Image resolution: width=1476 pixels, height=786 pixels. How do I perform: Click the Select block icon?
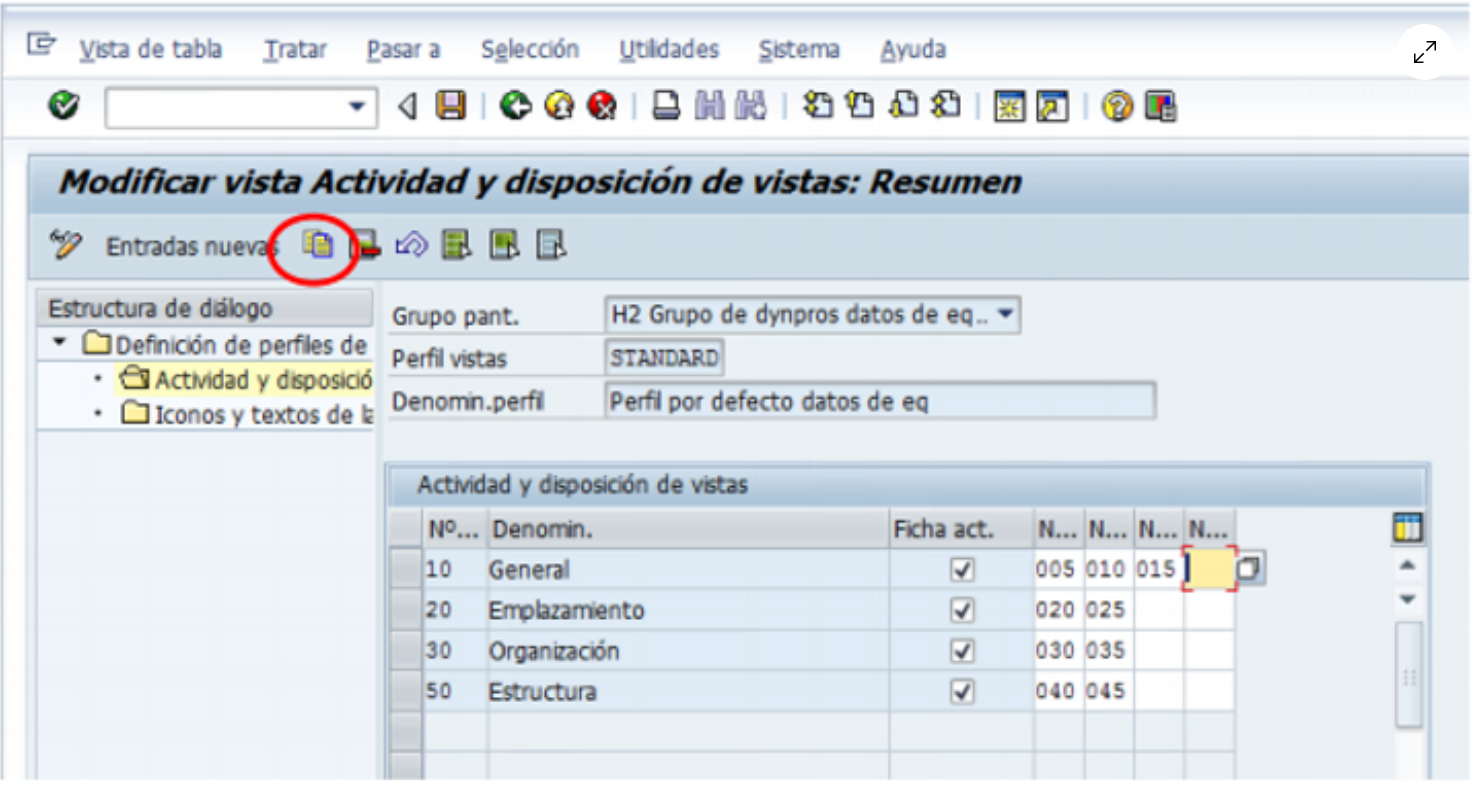(x=504, y=244)
